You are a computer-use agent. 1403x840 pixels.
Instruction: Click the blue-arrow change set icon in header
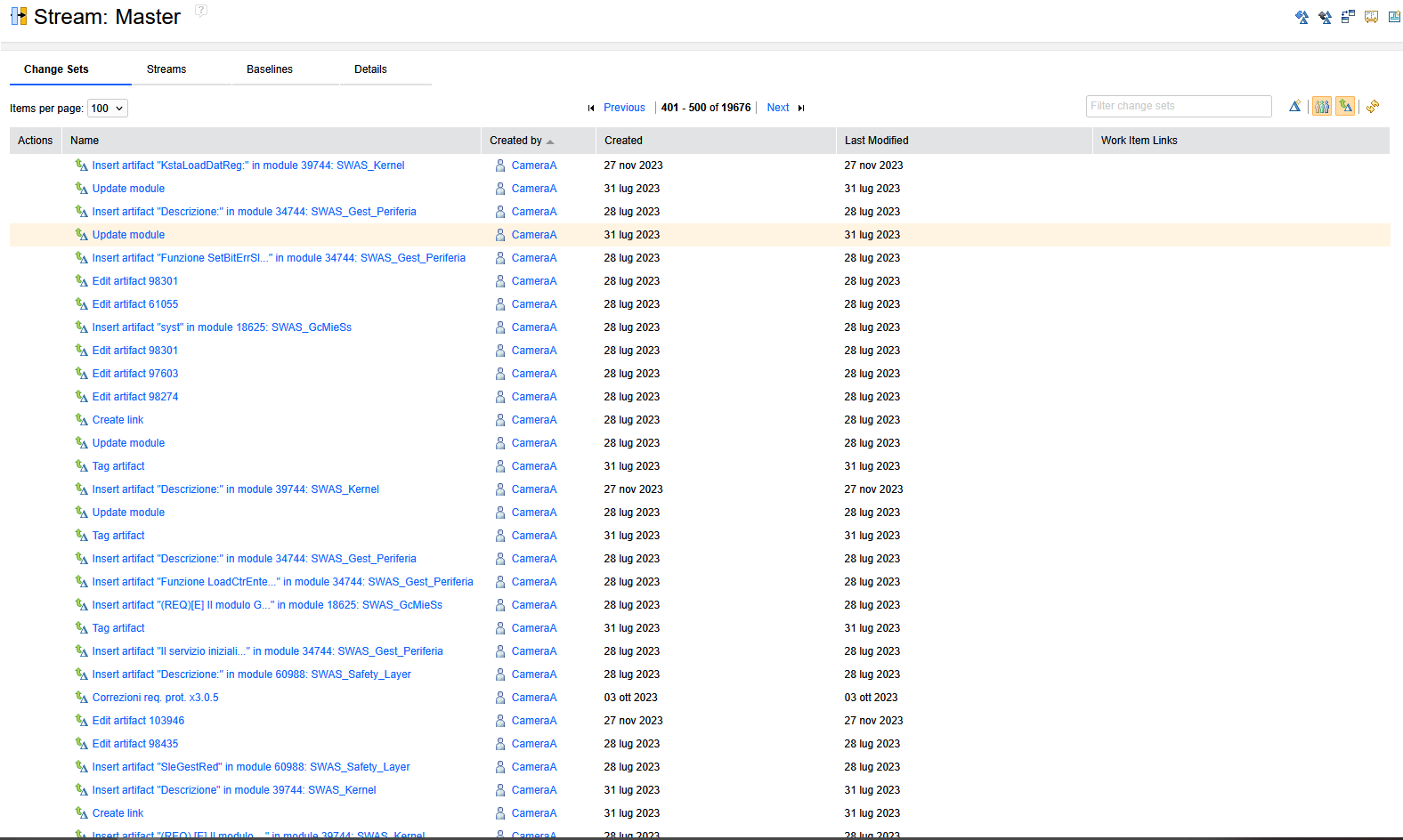tap(1302, 17)
